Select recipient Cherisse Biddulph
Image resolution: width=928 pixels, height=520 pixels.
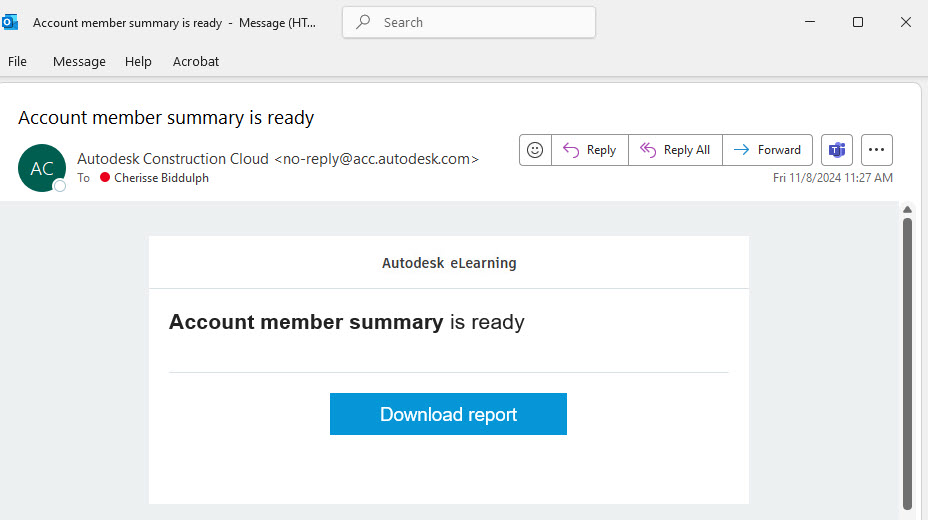(x=161, y=178)
